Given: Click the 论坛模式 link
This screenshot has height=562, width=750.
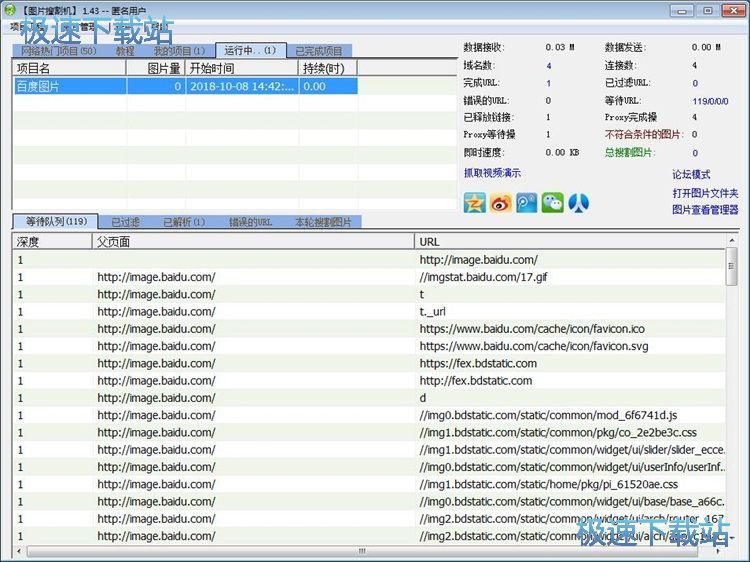Looking at the screenshot, I should pos(691,174).
